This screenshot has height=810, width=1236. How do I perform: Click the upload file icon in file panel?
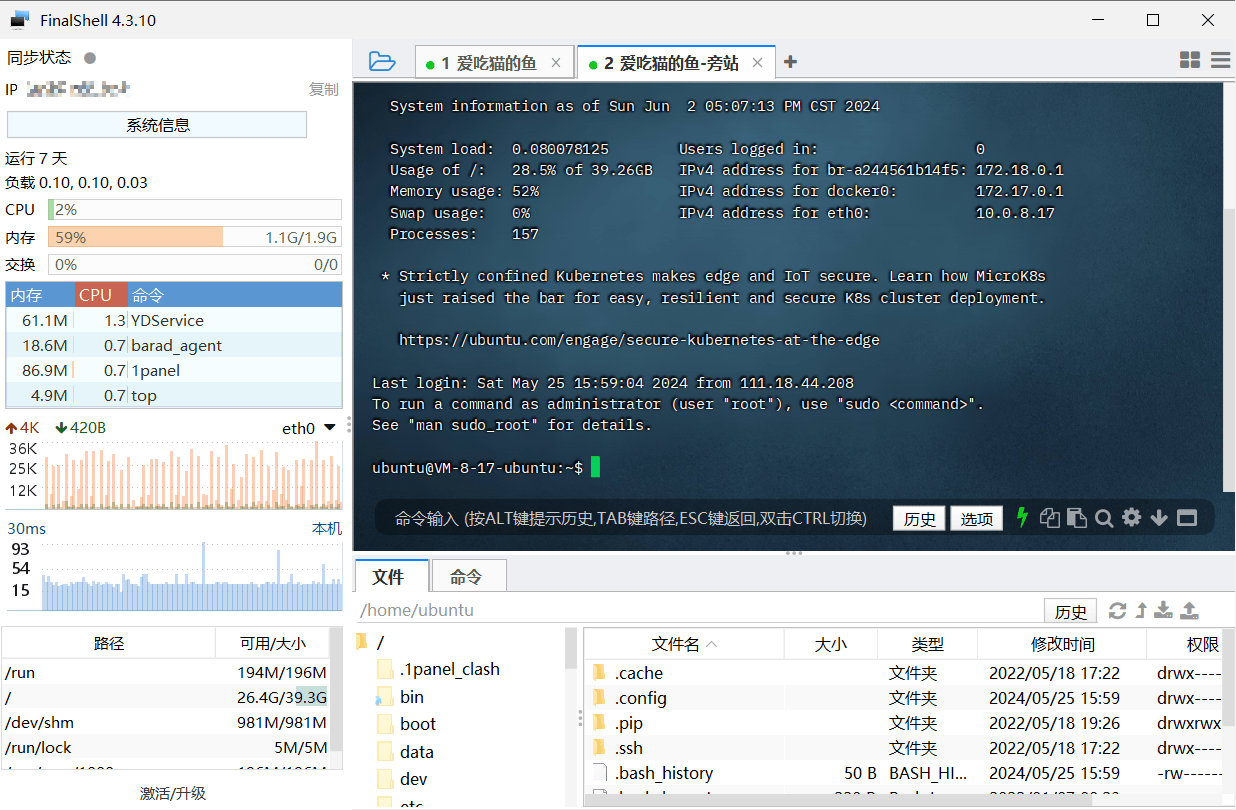click(1190, 610)
